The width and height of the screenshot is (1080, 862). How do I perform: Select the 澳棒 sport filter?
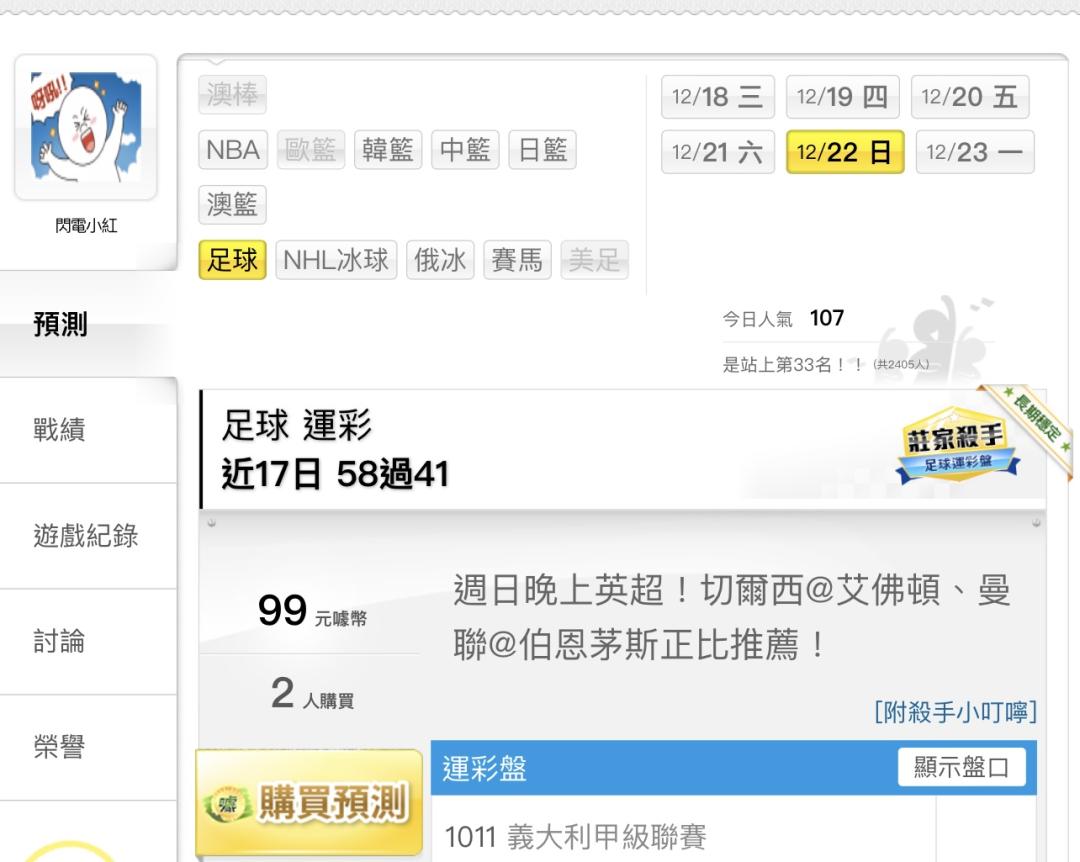[x=232, y=94]
